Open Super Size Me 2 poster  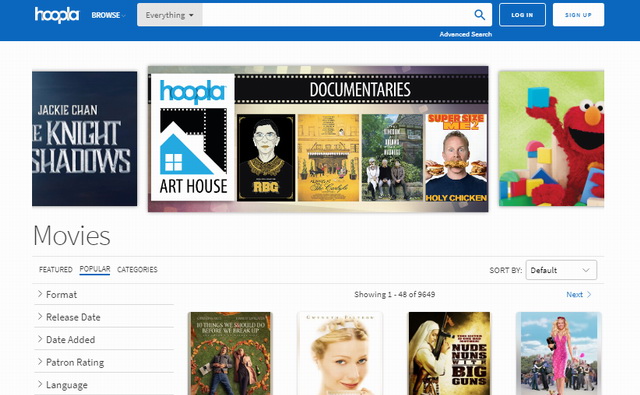(456, 158)
